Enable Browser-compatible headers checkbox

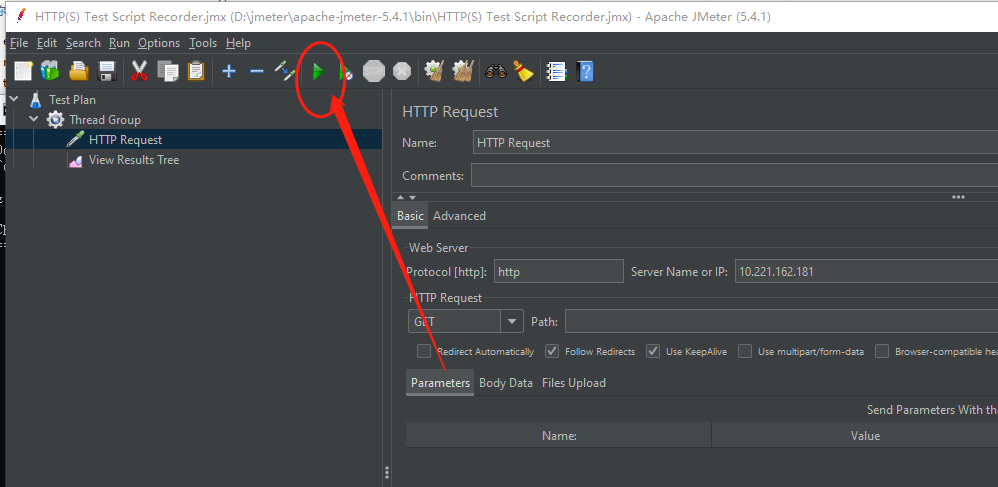point(882,351)
